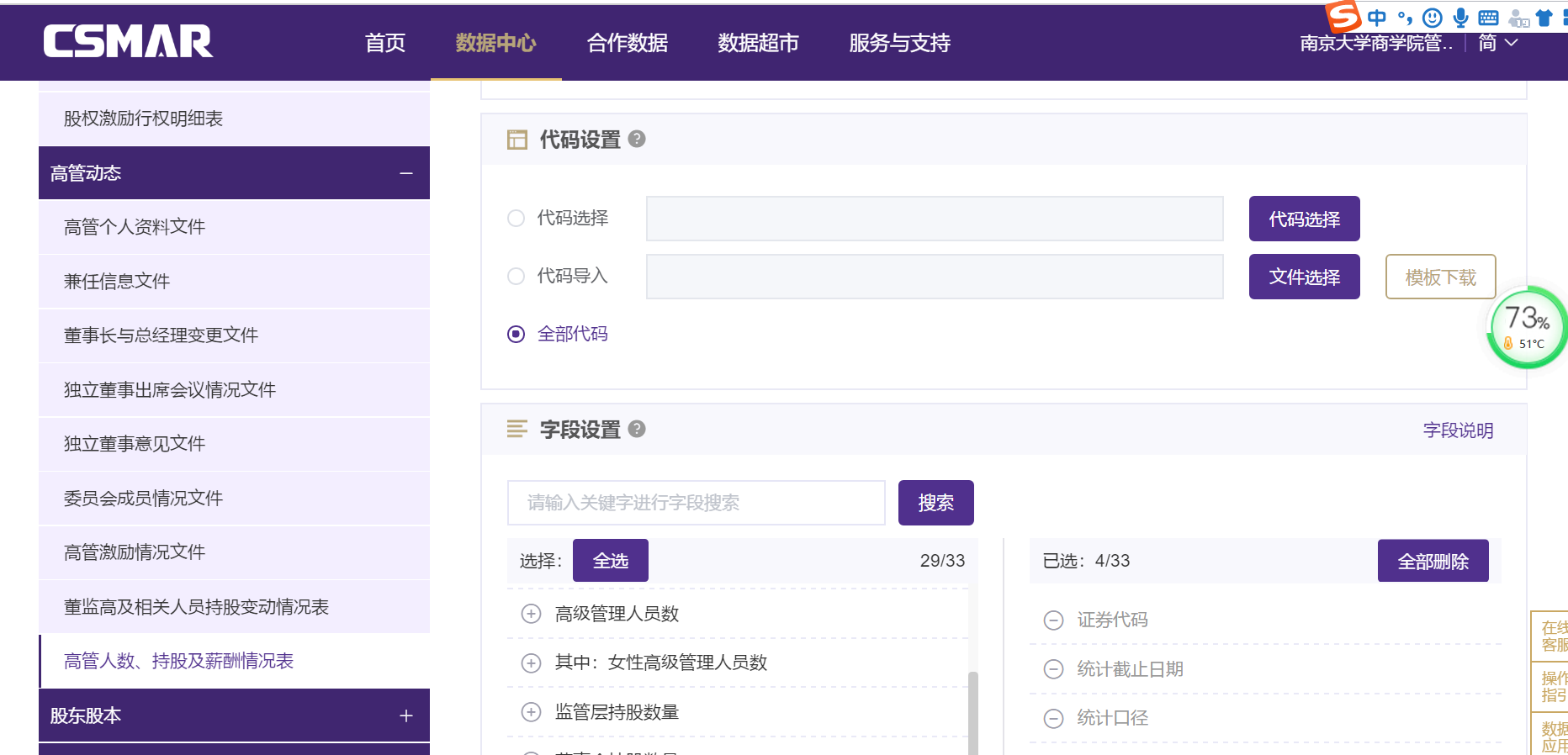
Task: Click Sogou user account icon
Action: pos(1518,18)
